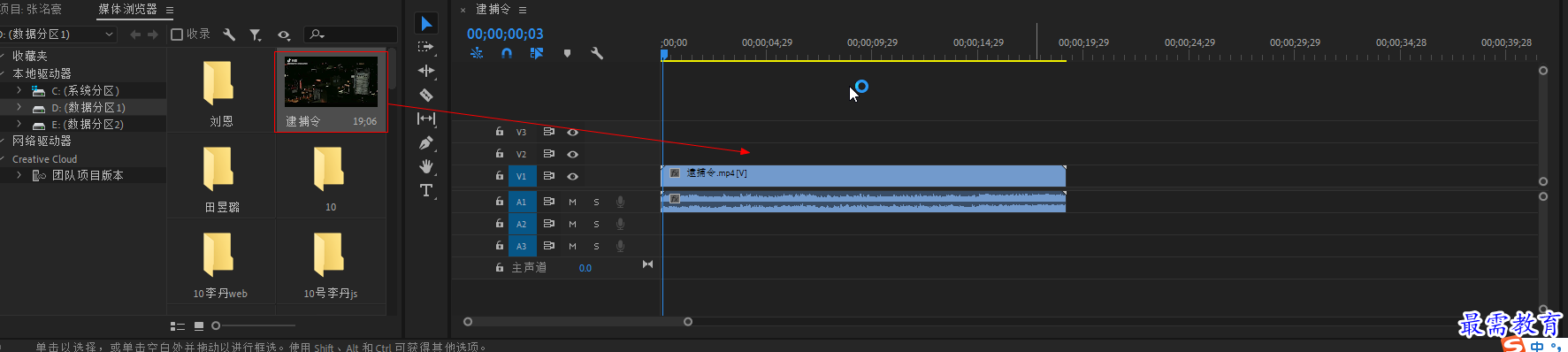Click the A1 Sync Lock icon
The height and width of the screenshot is (352, 1568).
549,202
